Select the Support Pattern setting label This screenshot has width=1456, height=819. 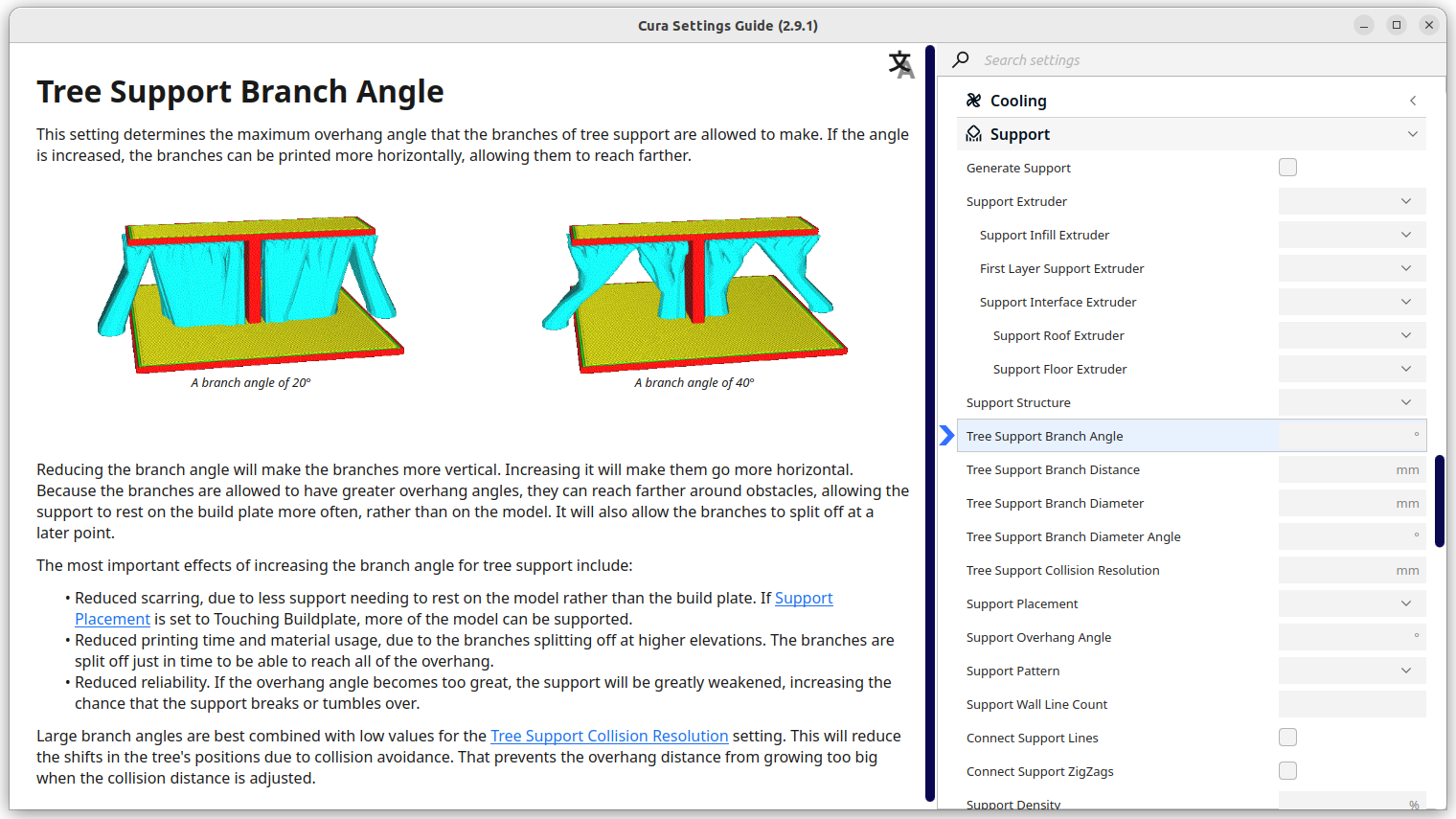tap(1012, 671)
